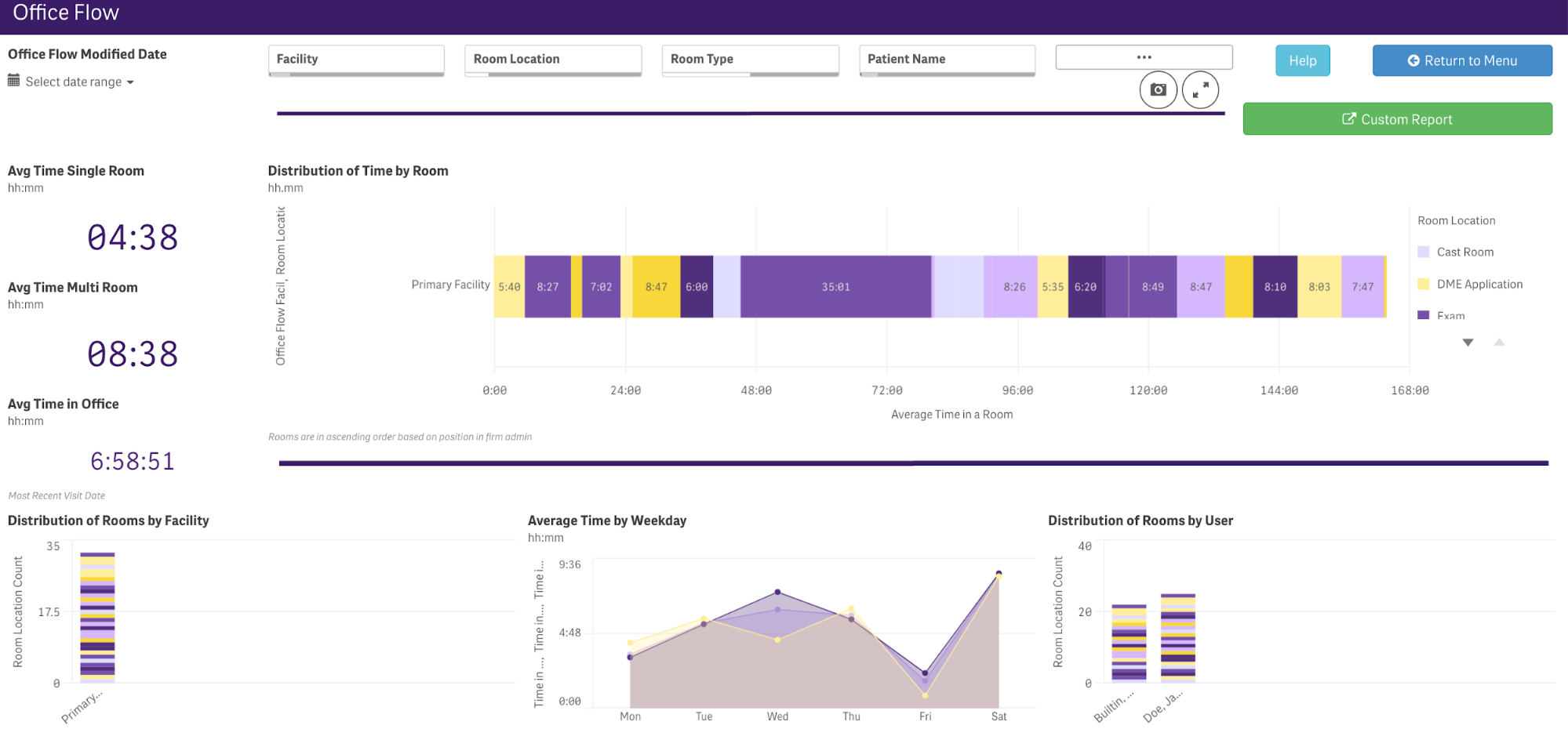The height and width of the screenshot is (729, 1568).
Task: Click the Help button
Action: click(x=1302, y=60)
